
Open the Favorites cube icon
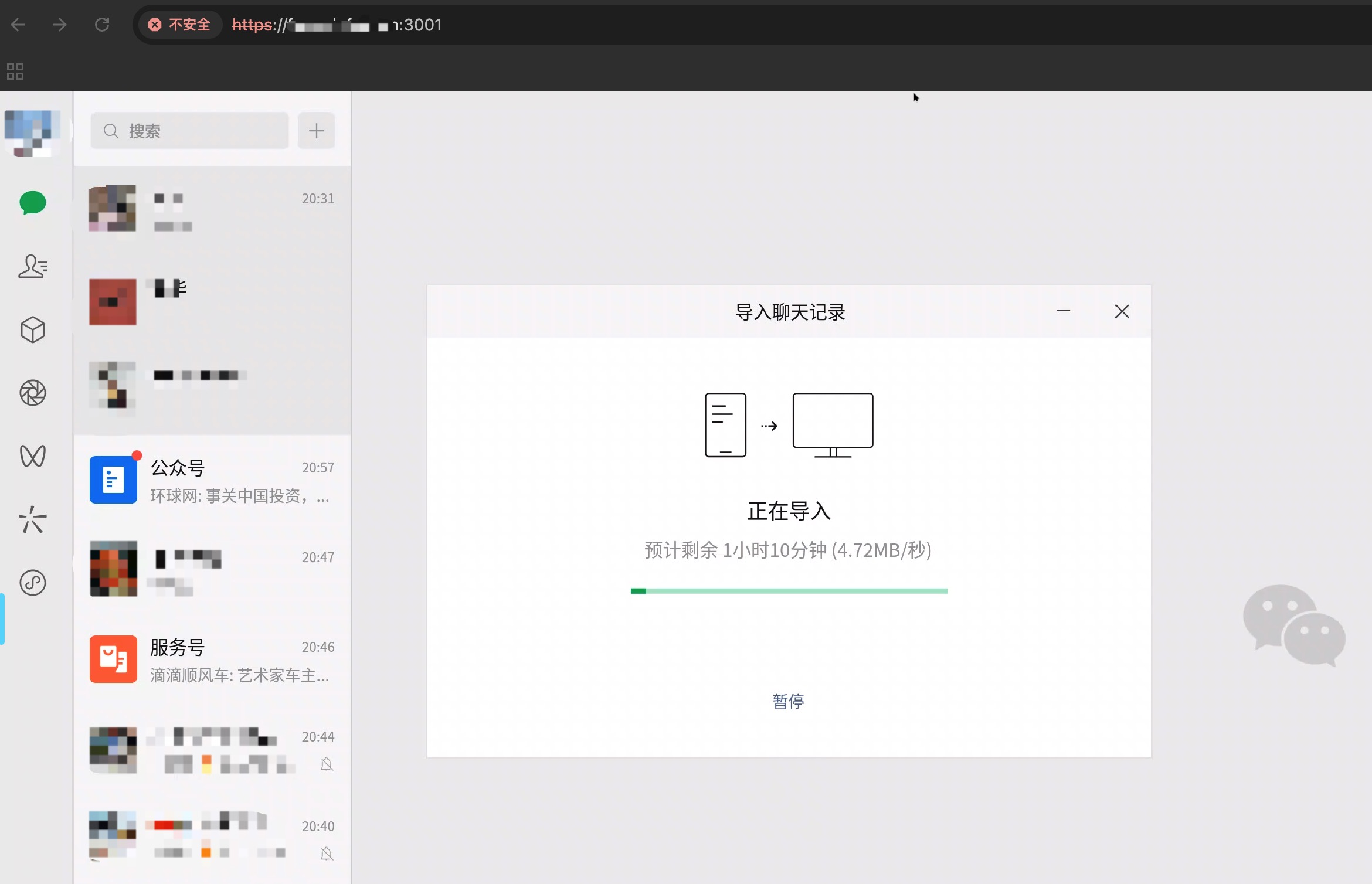pos(33,329)
